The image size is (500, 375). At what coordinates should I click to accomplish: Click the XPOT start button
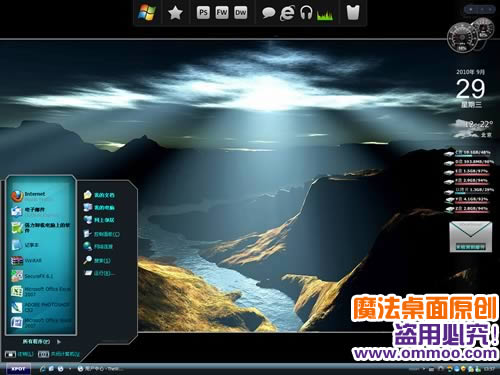coord(18,369)
